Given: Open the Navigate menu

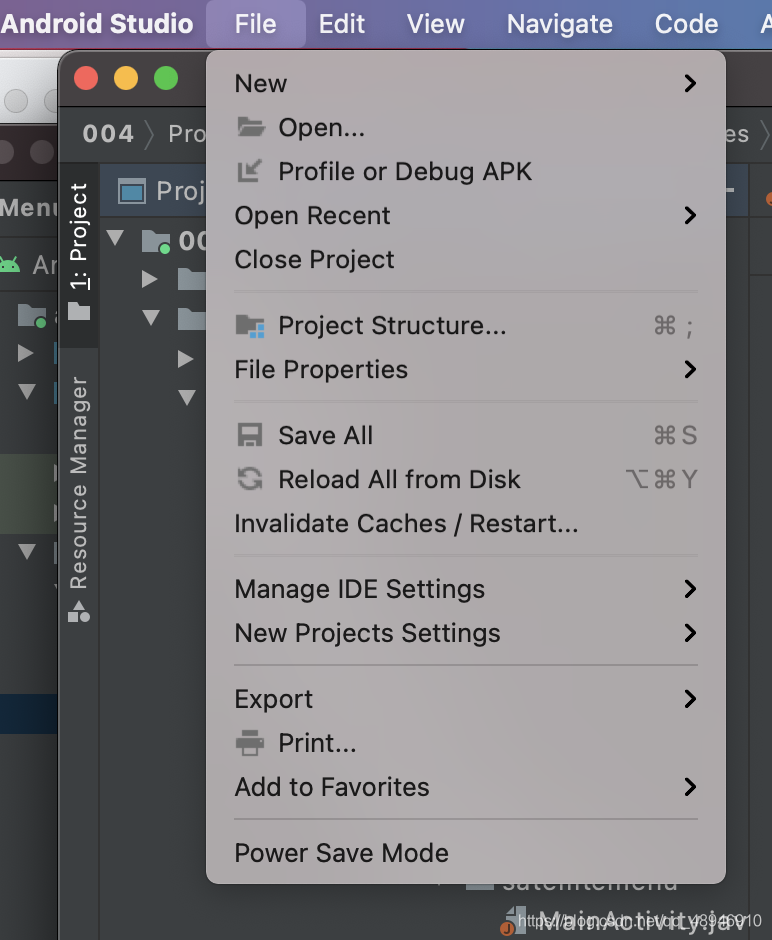Looking at the screenshot, I should tap(560, 24).
